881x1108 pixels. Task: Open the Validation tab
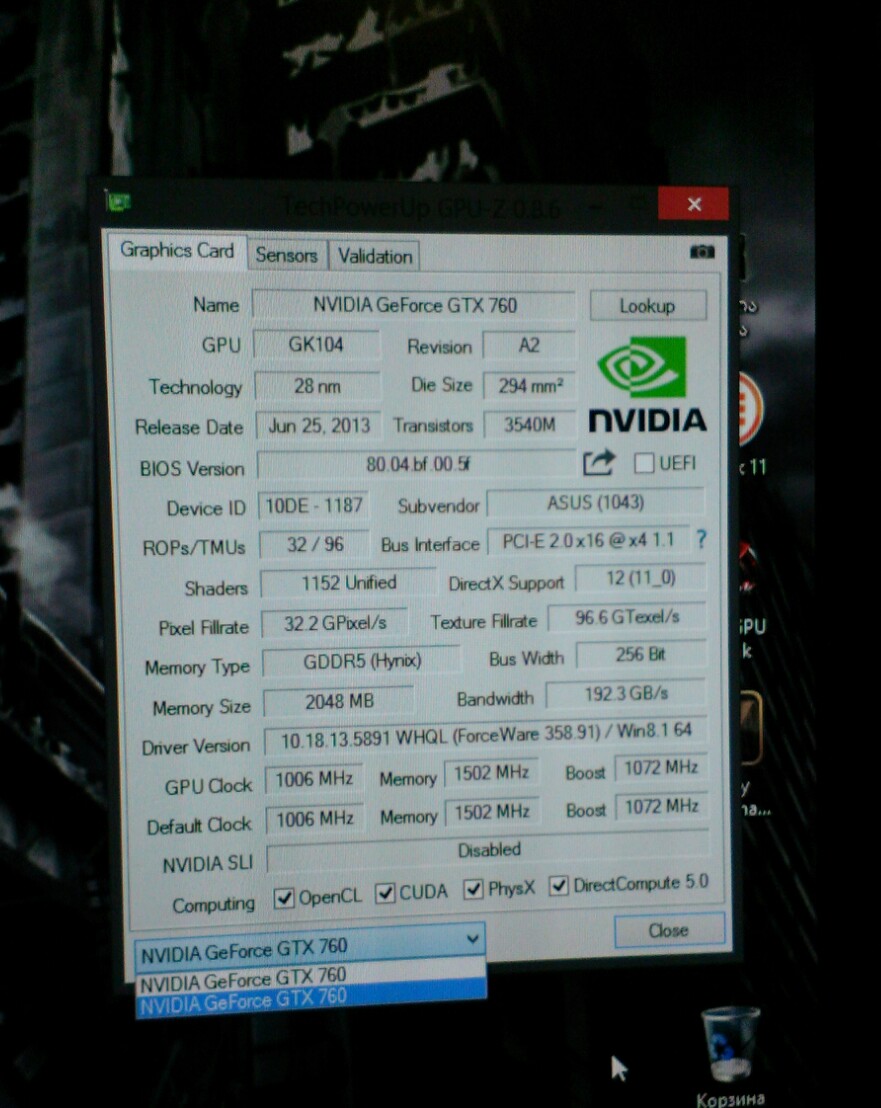(x=374, y=256)
